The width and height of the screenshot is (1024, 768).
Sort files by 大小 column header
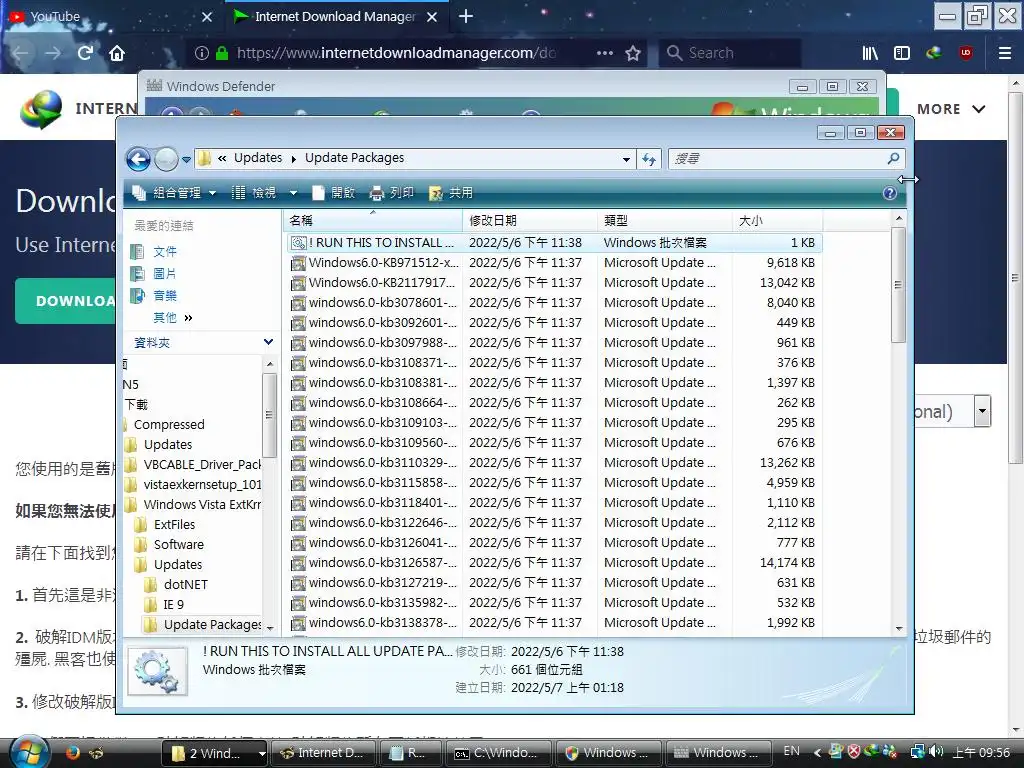(778, 221)
